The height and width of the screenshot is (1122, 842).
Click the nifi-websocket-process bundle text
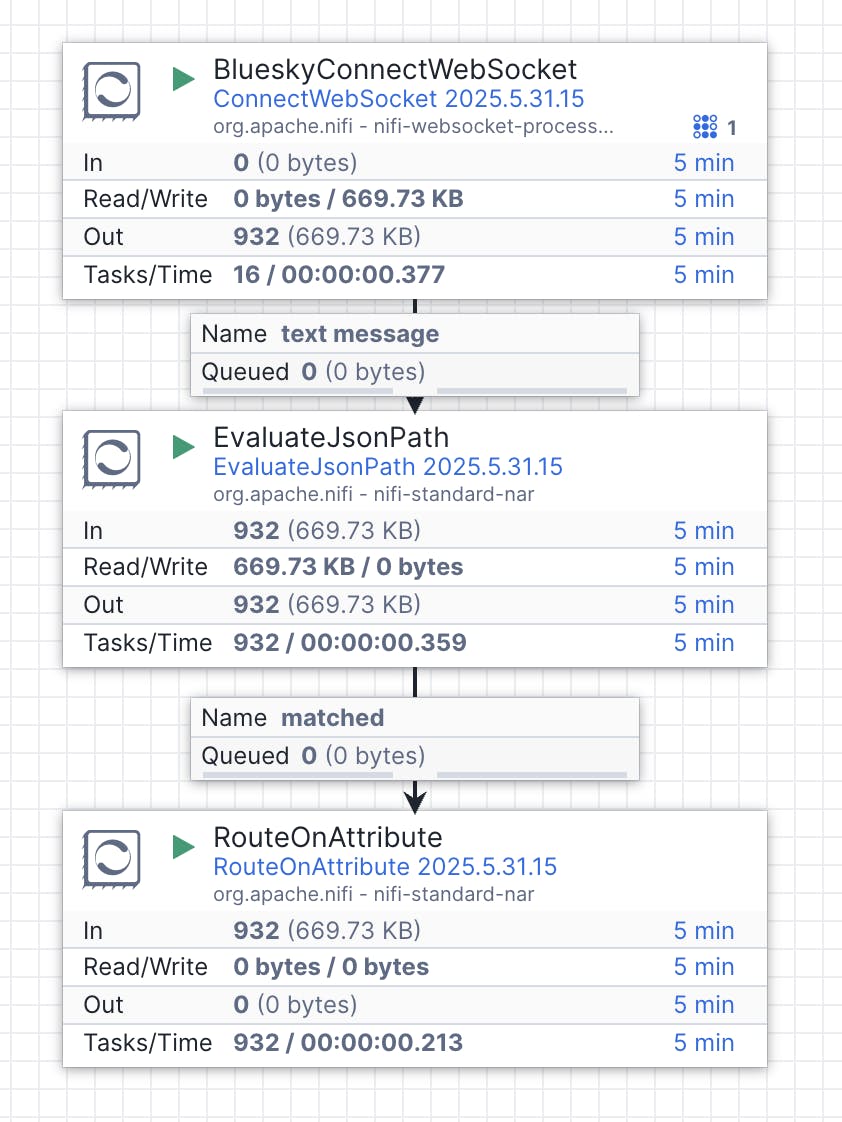413,127
